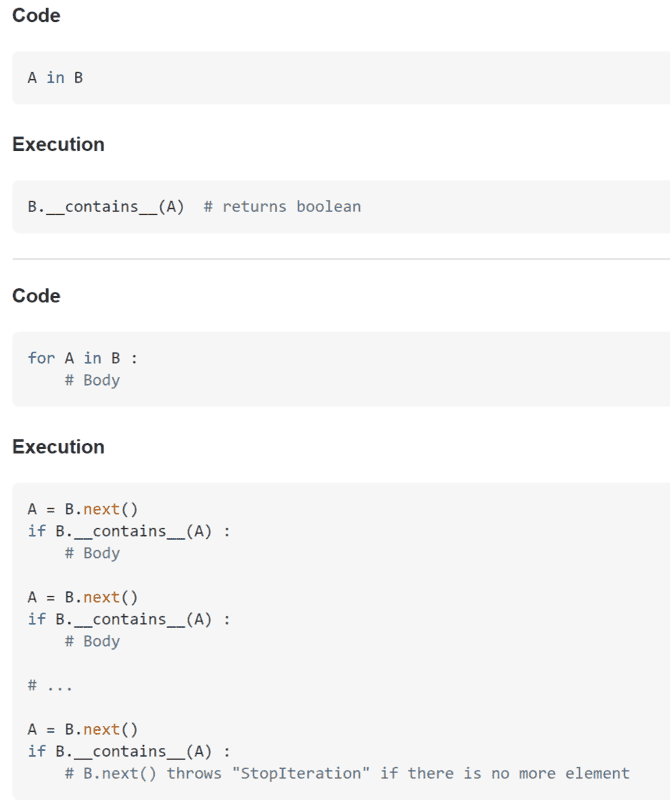Click the last "if B.__contains__(A) :" line
Image resolution: width=670 pixels, height=800 pixels.
(x=129, y=751)
